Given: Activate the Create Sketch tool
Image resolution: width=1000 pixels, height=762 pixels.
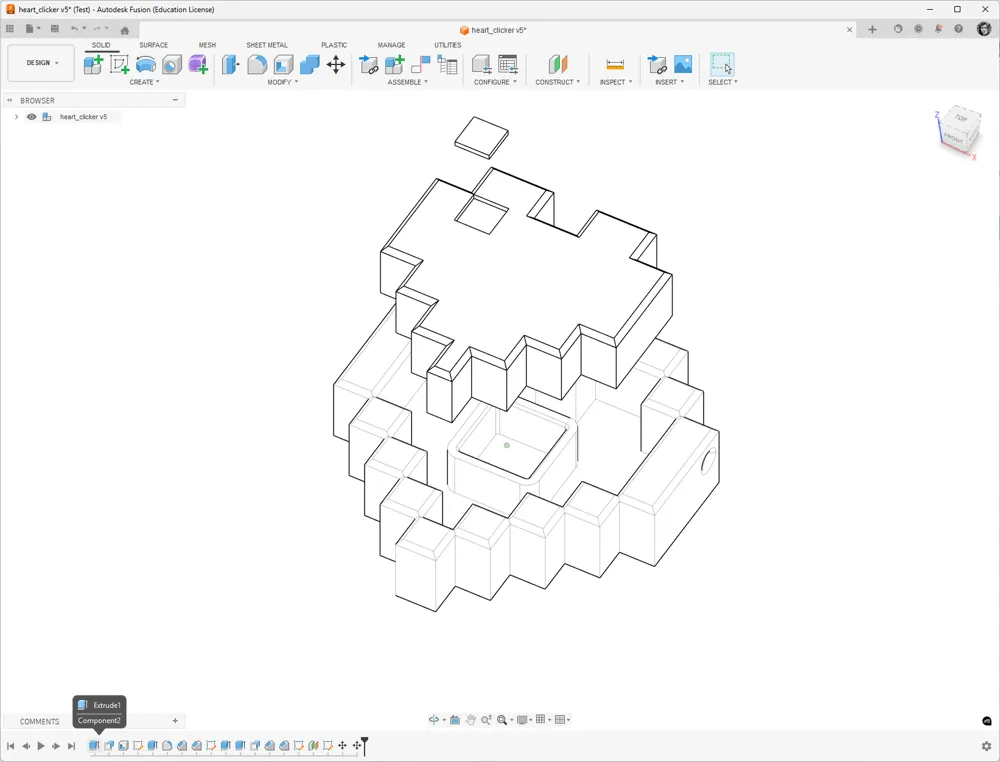Looking at the screenshot, I should coord(120,64).
